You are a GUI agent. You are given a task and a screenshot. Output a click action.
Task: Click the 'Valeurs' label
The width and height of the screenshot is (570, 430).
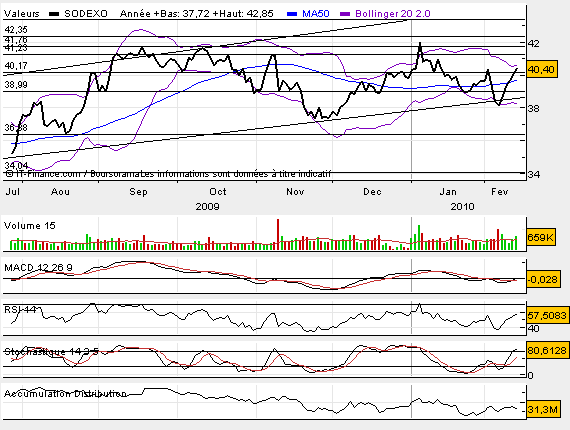tap(21, 14)
